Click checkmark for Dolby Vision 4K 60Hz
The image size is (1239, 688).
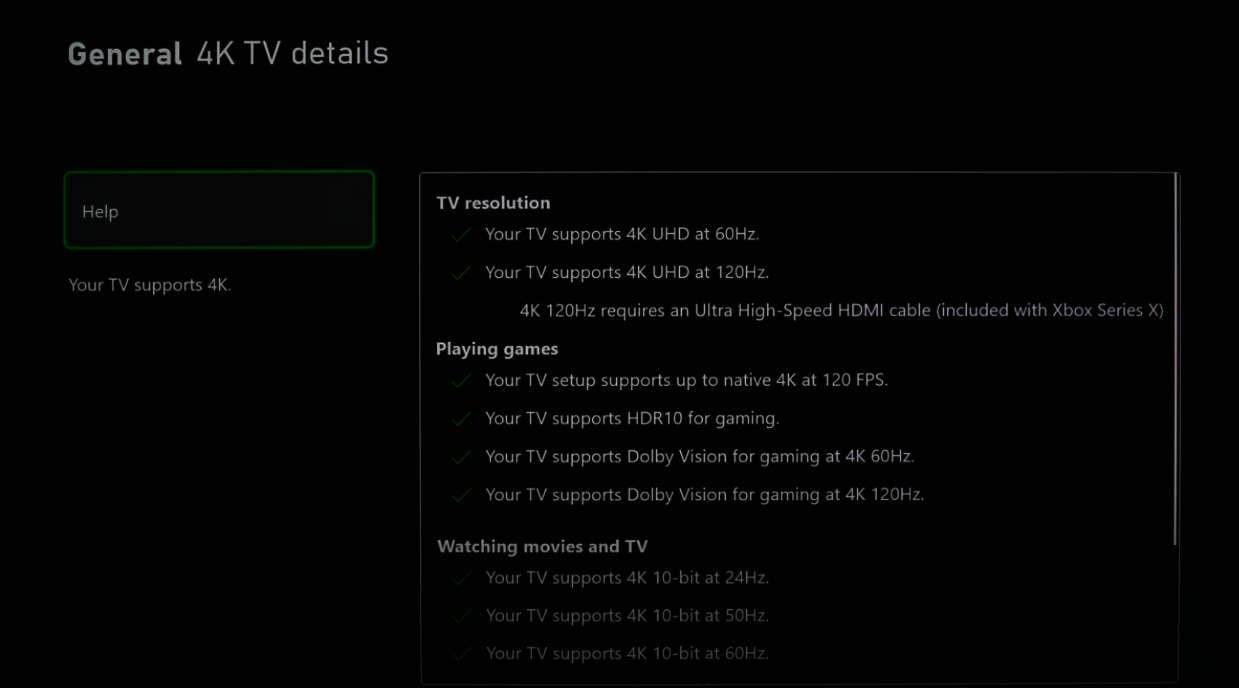pos(461,457)
